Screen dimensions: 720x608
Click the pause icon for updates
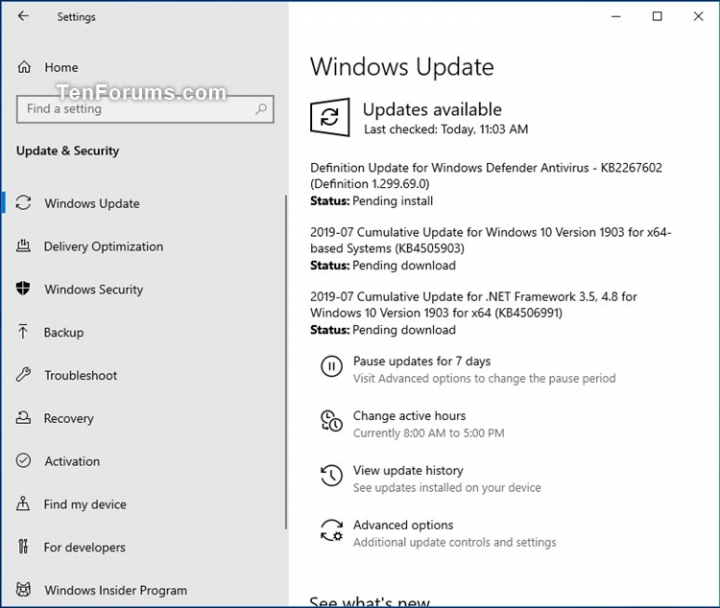(x=332, y=366)
